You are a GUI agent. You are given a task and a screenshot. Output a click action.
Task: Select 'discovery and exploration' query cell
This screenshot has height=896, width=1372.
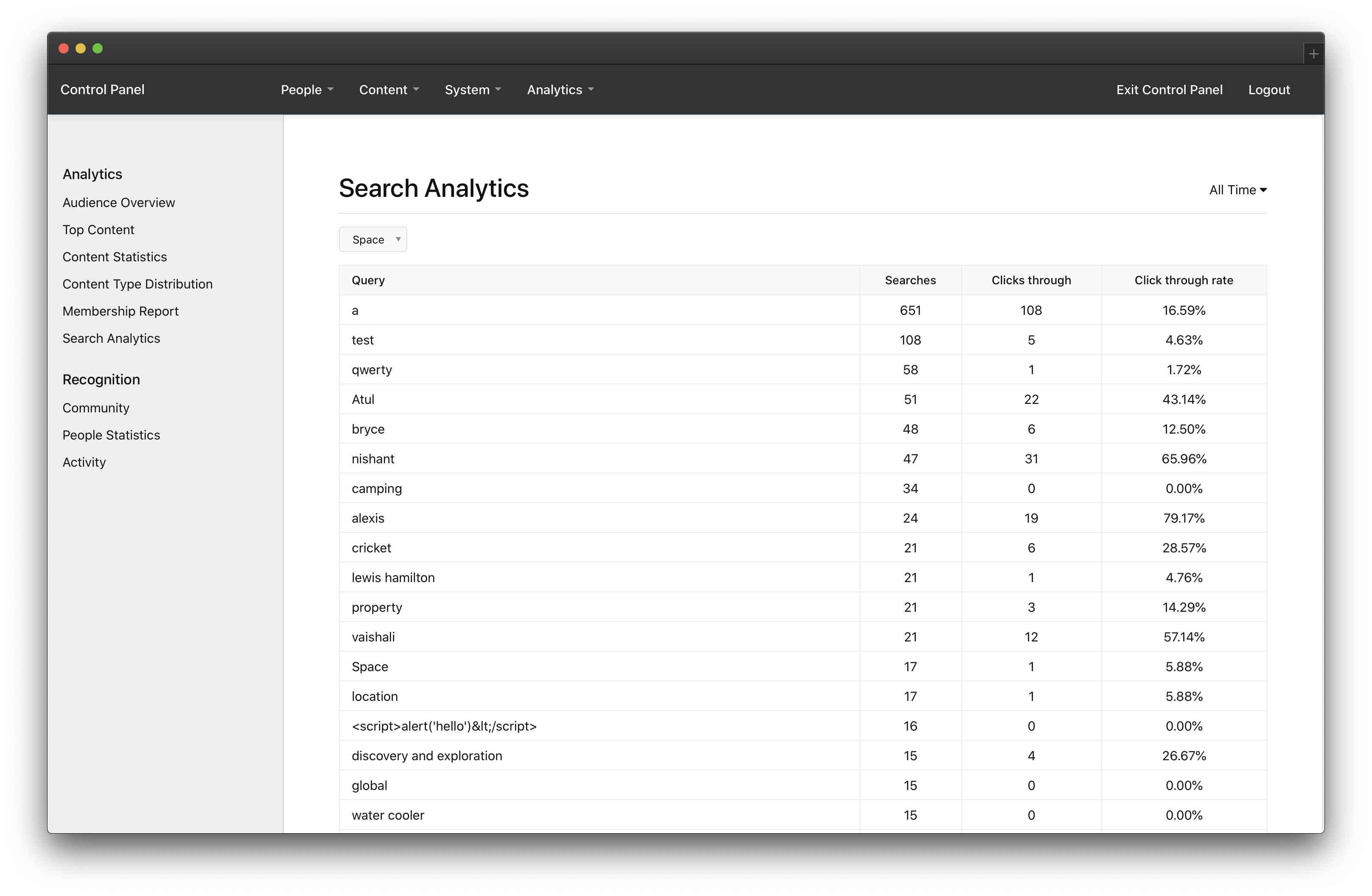[599, 756]
